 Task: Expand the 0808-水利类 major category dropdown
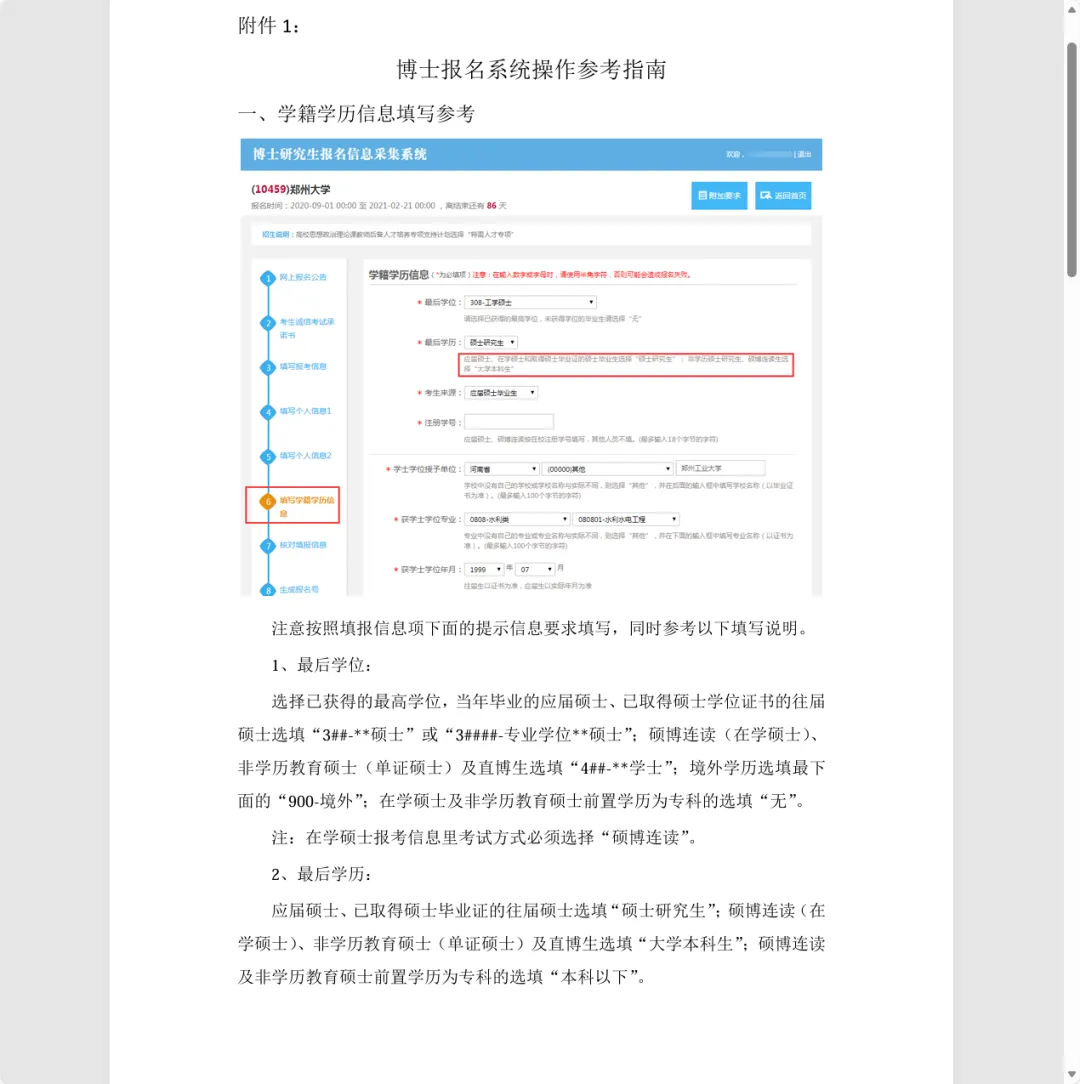(x=517, y=519)
